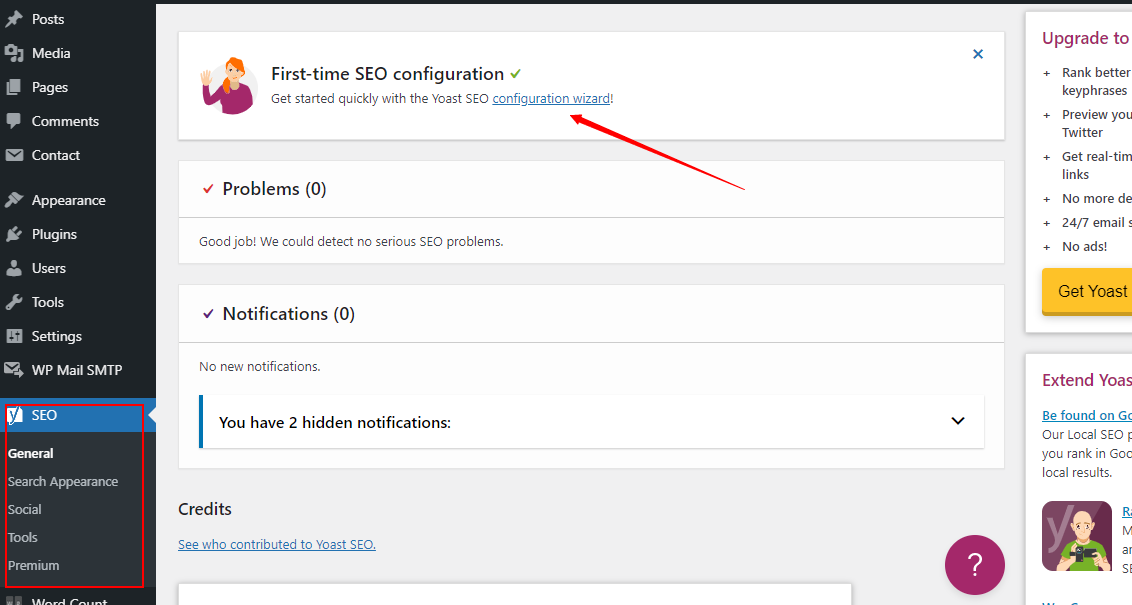Open Social under SEO submenu
This screenshot has height=605, width=1132.
point(25,510)
